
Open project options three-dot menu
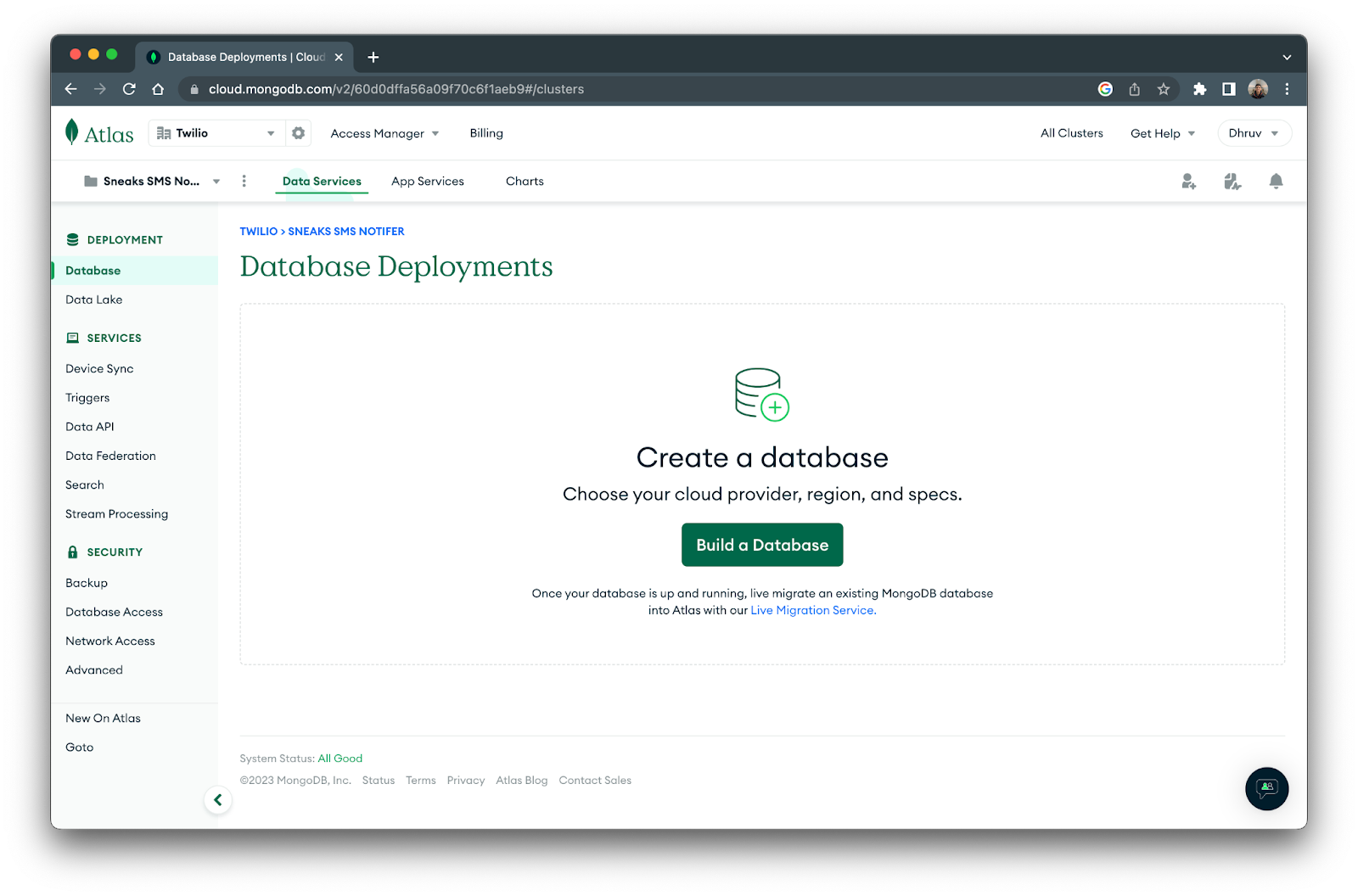point(244,181)
